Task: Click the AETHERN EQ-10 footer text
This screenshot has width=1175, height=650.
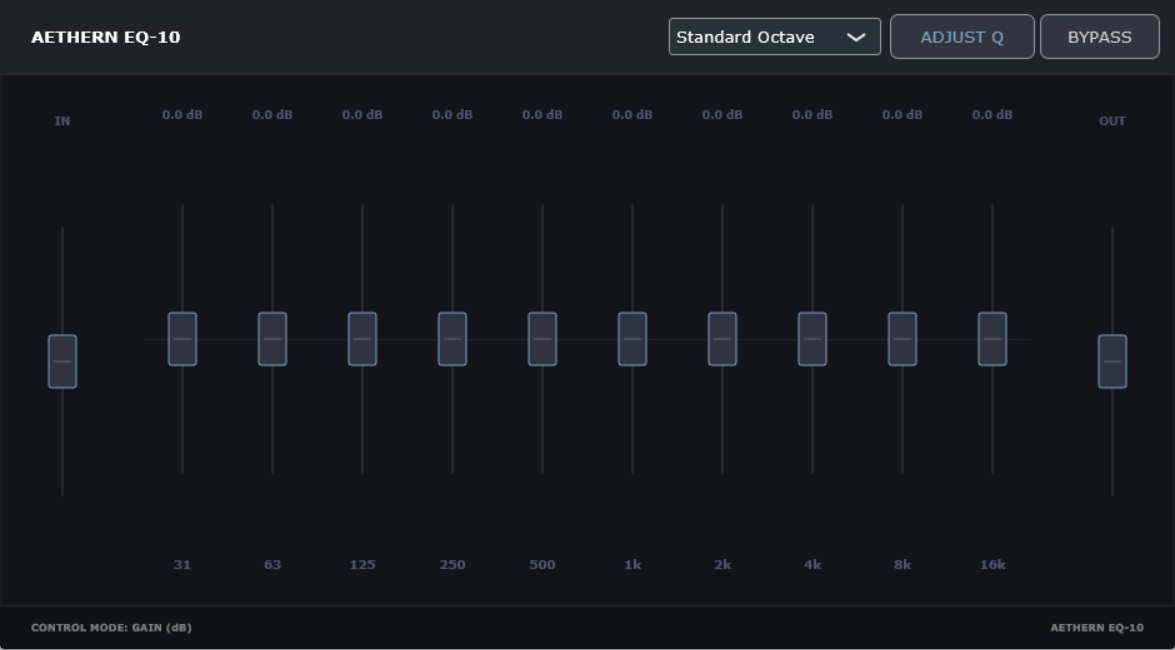Action: (1097, 628)
